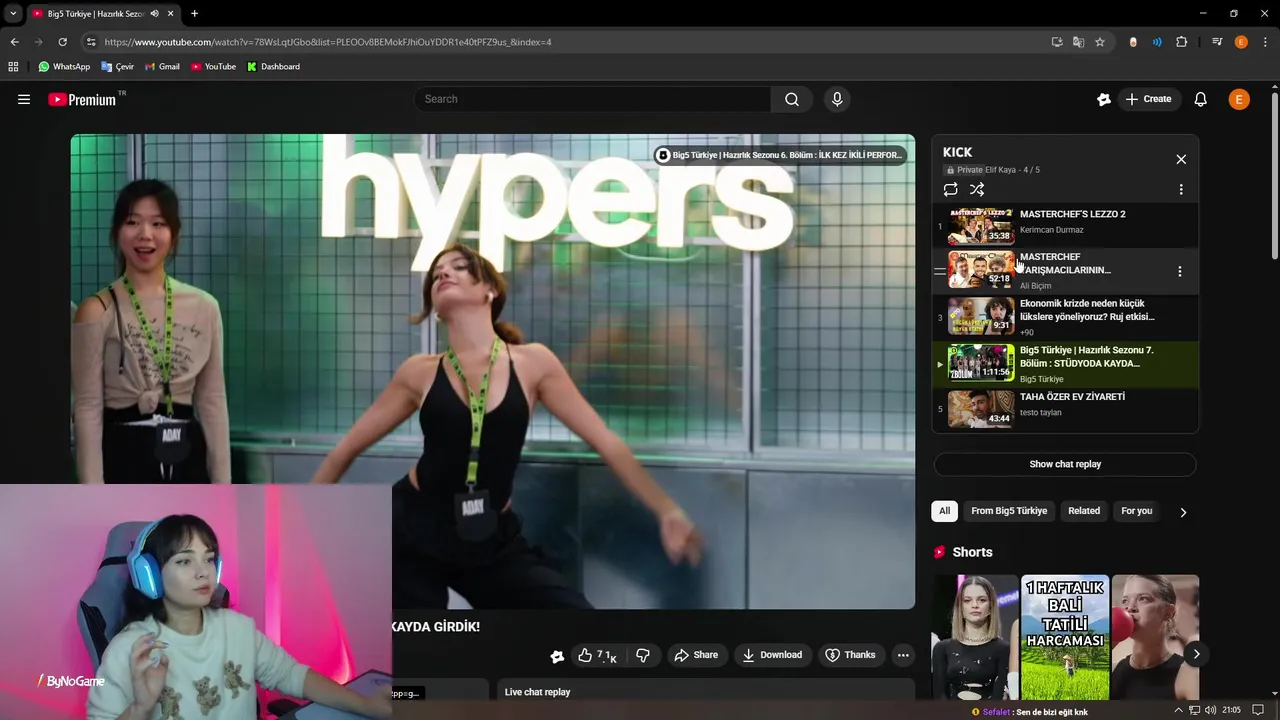Navigate back in Chrome
Screen dimensions: 1280x720
point(14,42)
